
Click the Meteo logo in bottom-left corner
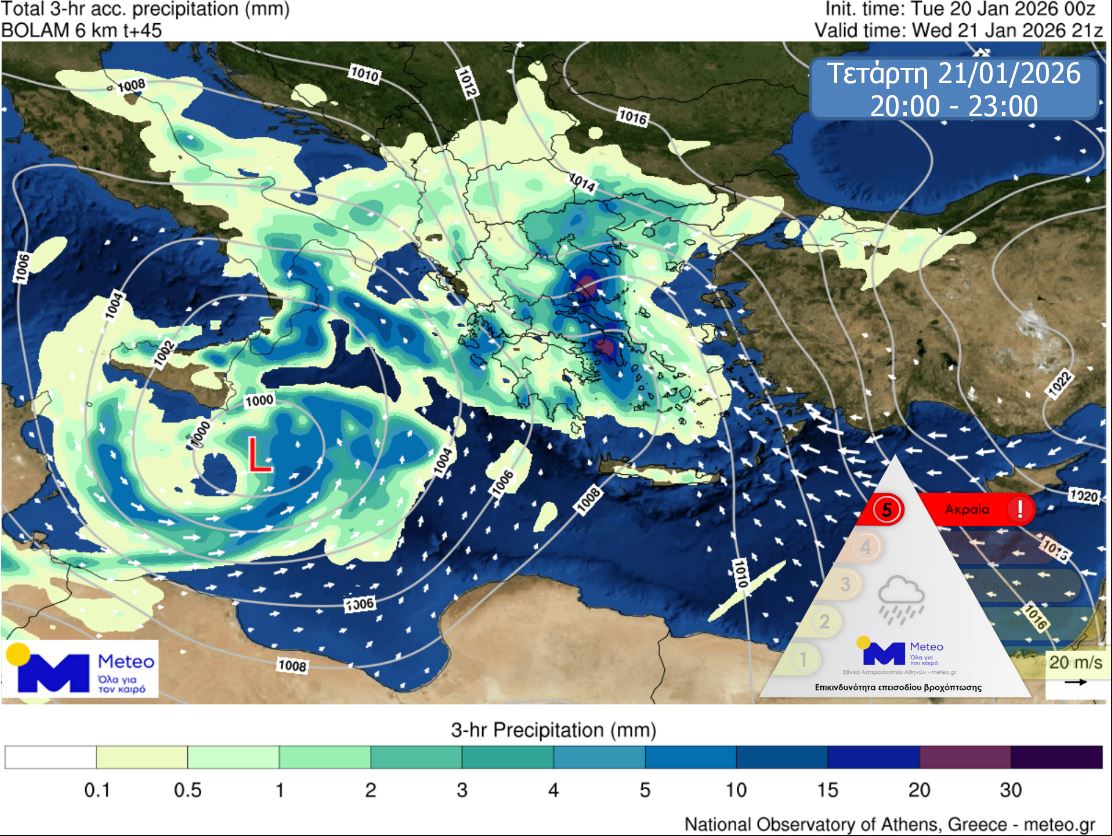80,669
